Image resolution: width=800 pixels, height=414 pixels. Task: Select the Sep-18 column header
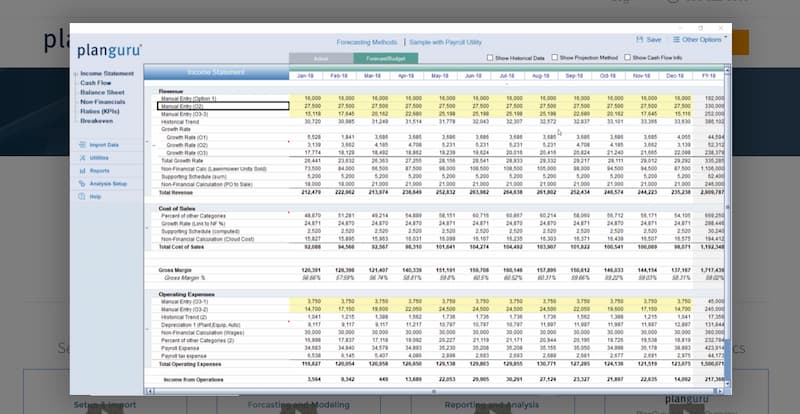(x=574, y=76)
